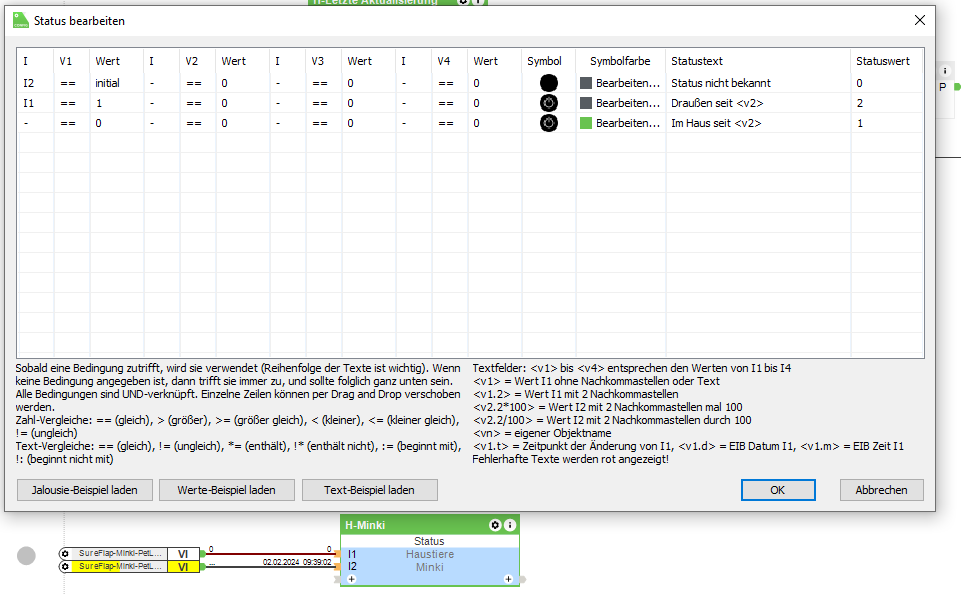
Task: Click the Abbrechen button
Action: [x=880, y=489]
